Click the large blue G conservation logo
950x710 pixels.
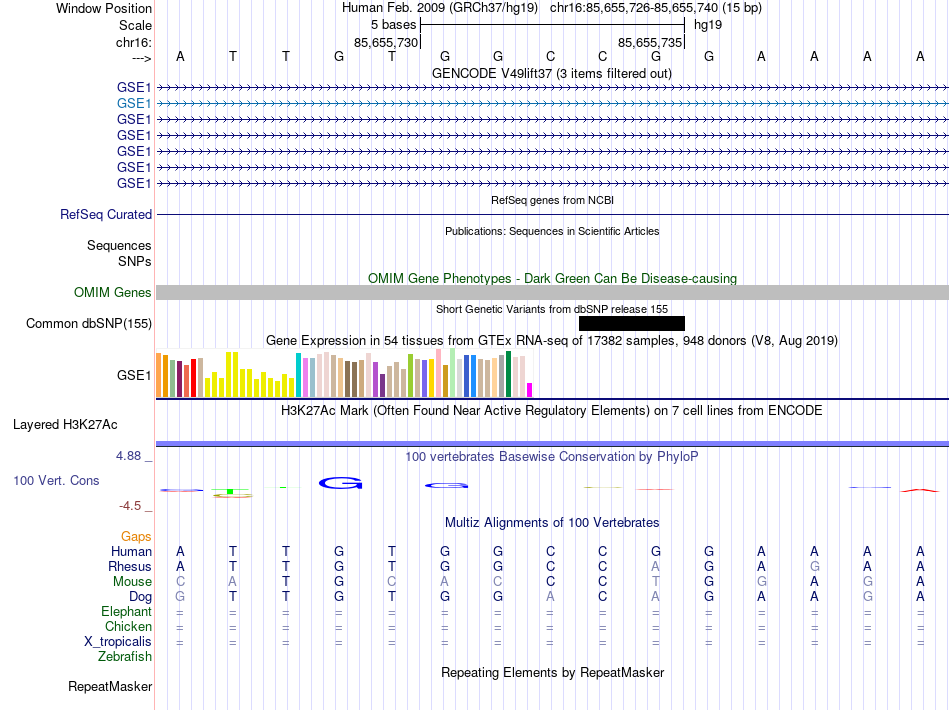pos(340,483)
